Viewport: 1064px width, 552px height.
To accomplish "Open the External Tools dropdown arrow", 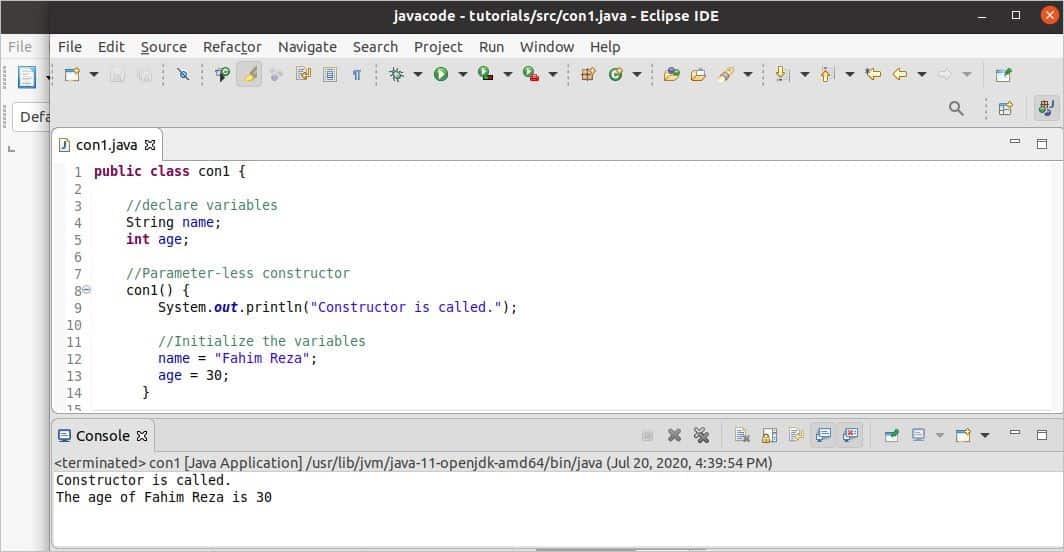I will click(553, 75).
